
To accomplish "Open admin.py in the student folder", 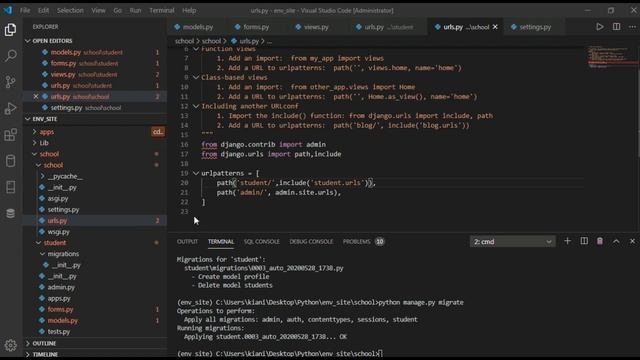I will 61,287.
